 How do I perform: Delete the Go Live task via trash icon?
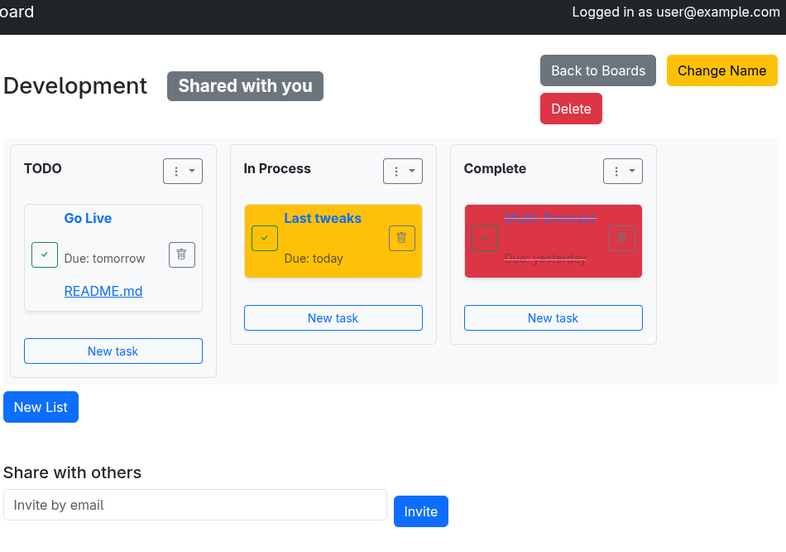coord(181,255)
